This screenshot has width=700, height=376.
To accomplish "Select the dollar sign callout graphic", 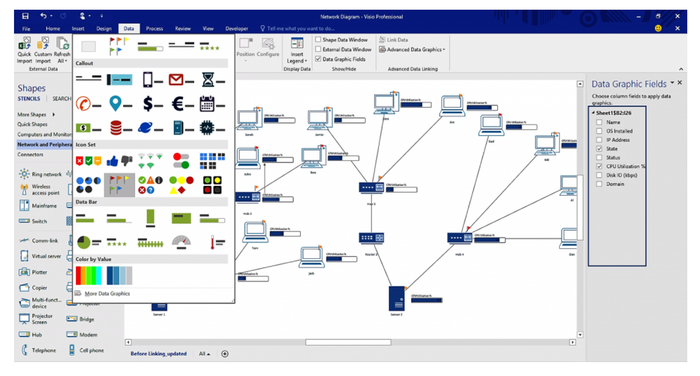I will tap(152, 104).
